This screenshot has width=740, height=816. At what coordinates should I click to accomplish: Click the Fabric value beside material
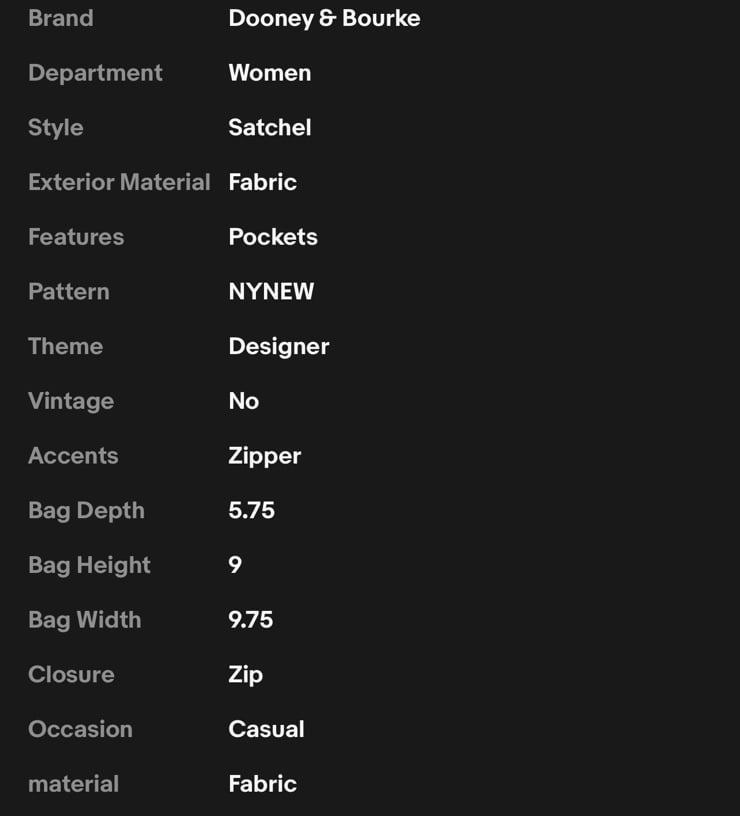[x=262, y=784]
